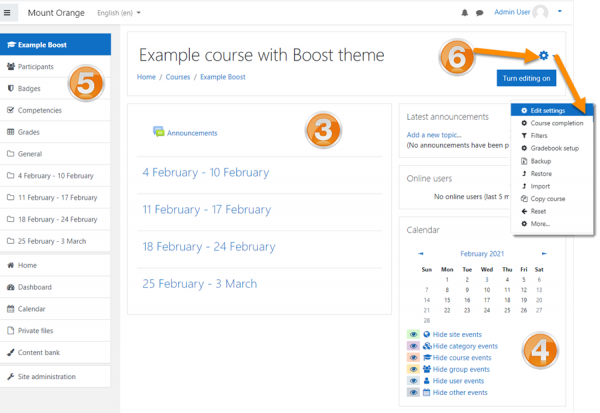Go to previous month in calendar

[420, 254]
